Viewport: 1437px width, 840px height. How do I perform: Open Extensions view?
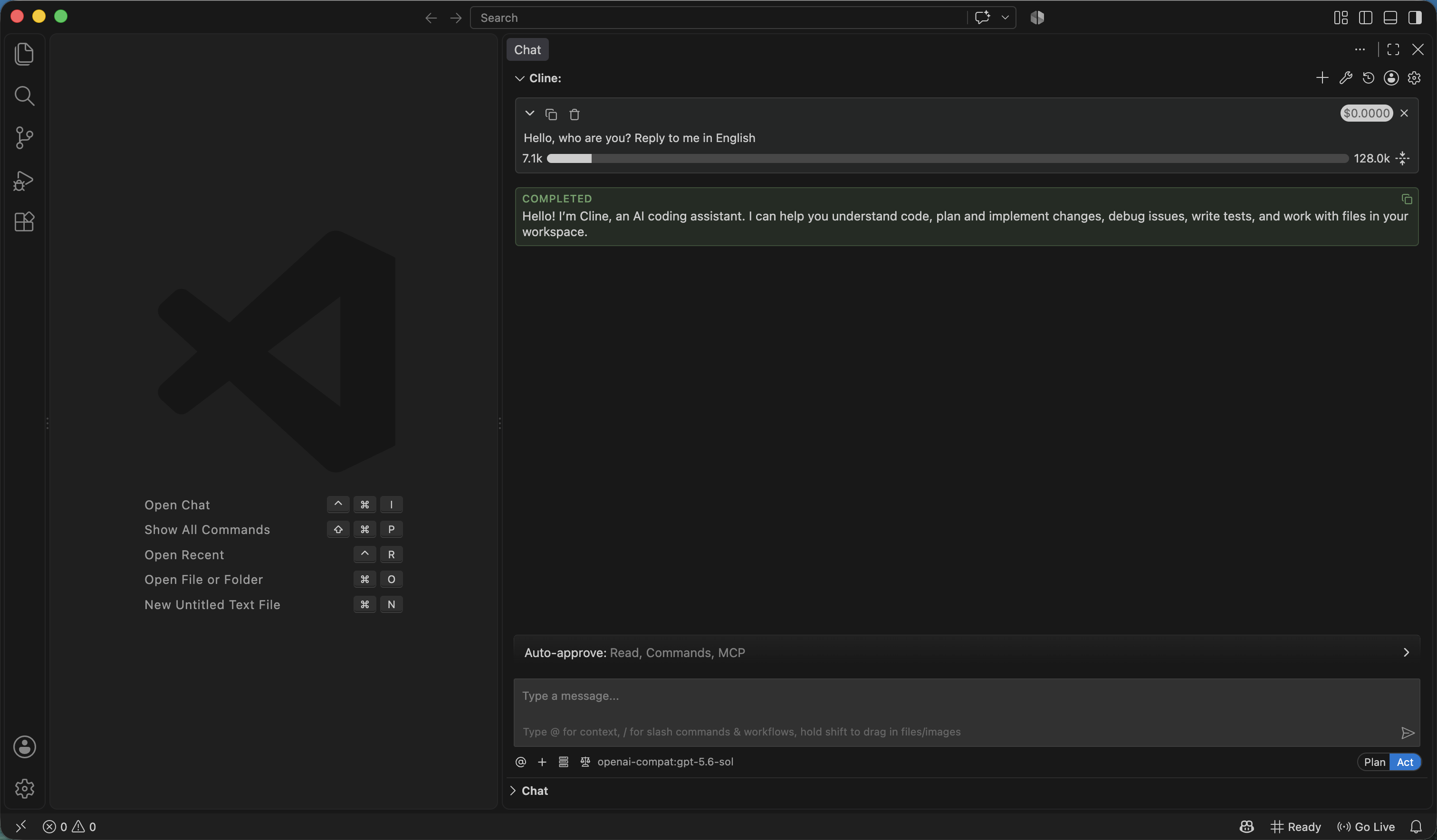pyautogui.click(x=24, y=222)
